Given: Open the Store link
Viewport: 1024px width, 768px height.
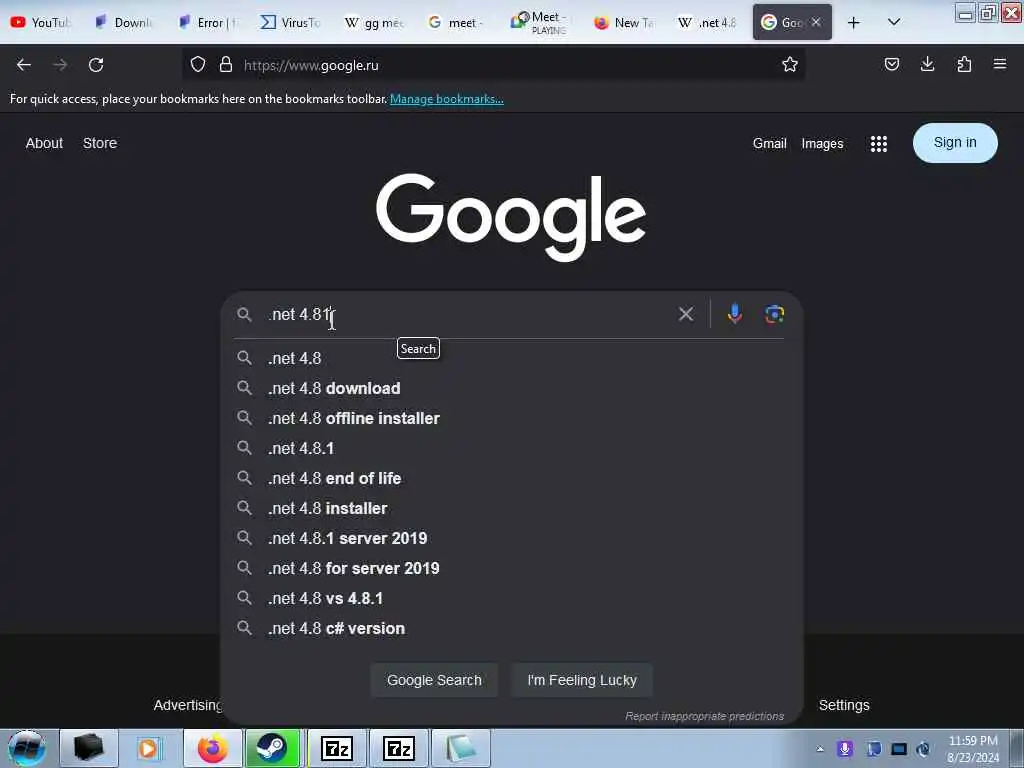Looking at the screenshot, I should coord(100,143).
